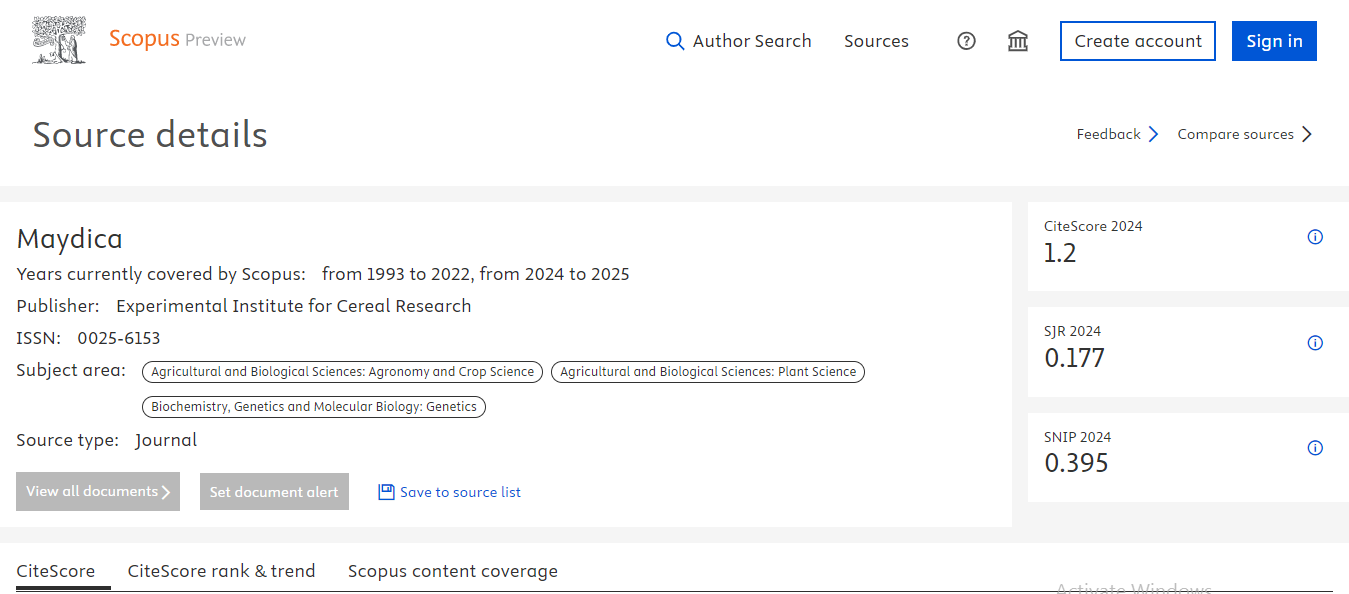
Task: Click the Author Search magnifier icon
Action: (x=675, y=41)
